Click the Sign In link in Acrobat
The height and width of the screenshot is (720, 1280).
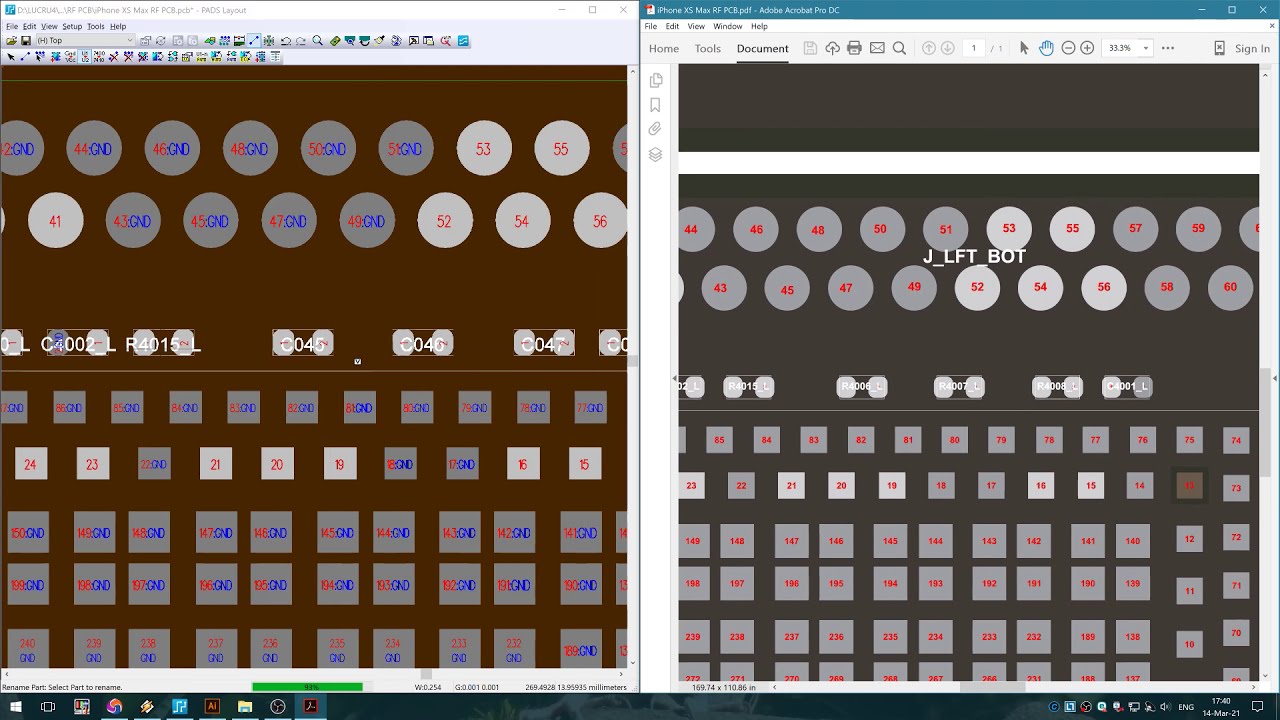1252,48
